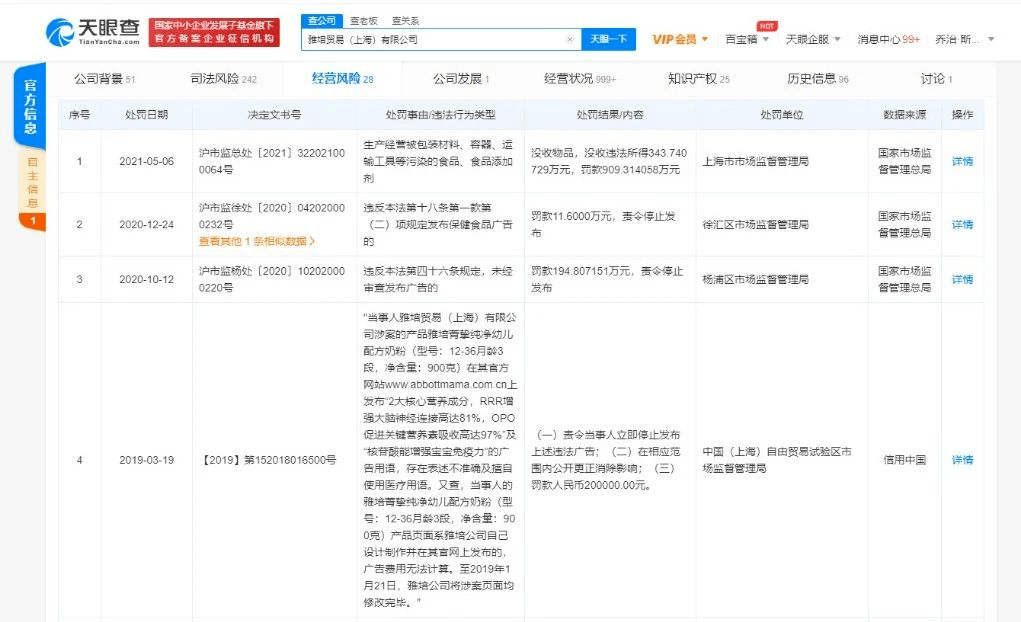Select the date cell 2020-10-12
This screenshot has height=622, width=1021.
coord(147,279)
